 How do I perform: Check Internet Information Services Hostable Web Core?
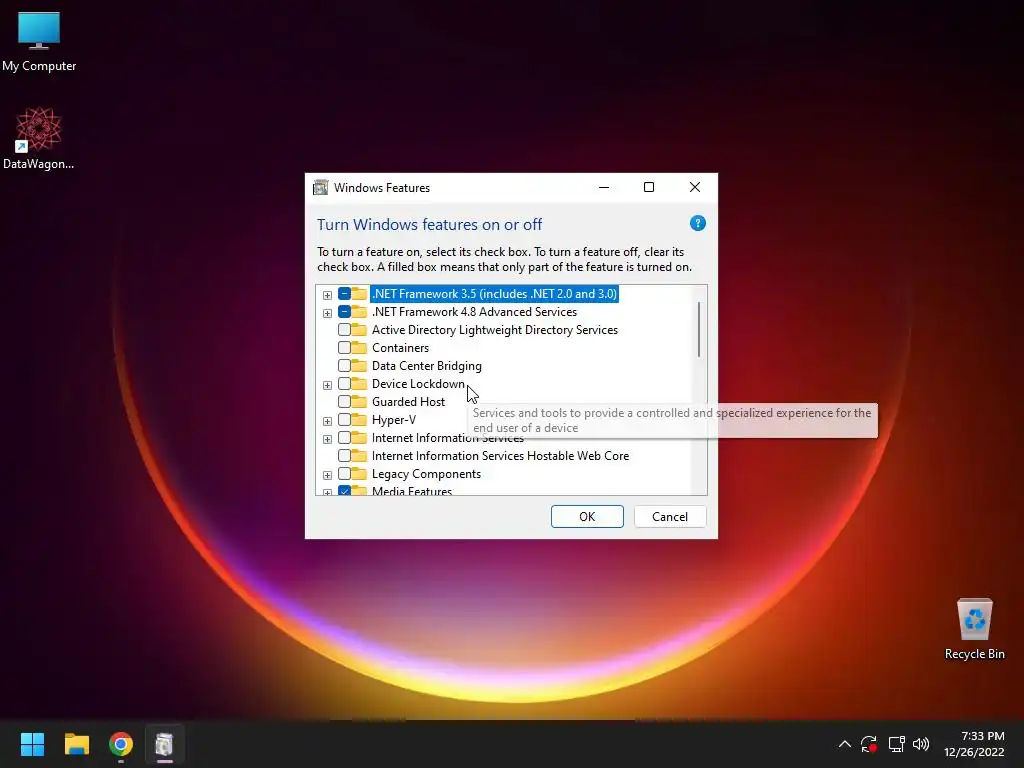(x=344, y=456)
